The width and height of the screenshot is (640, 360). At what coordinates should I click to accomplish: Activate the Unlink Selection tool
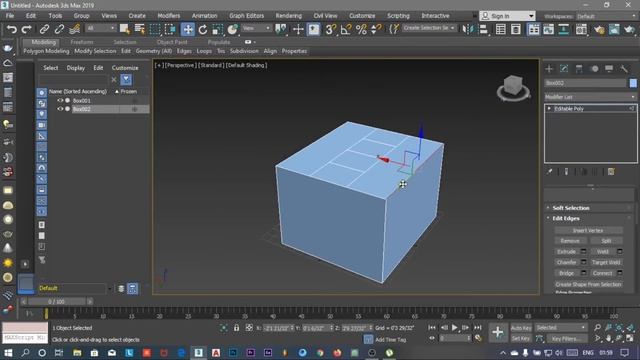(x=59, y=29)
